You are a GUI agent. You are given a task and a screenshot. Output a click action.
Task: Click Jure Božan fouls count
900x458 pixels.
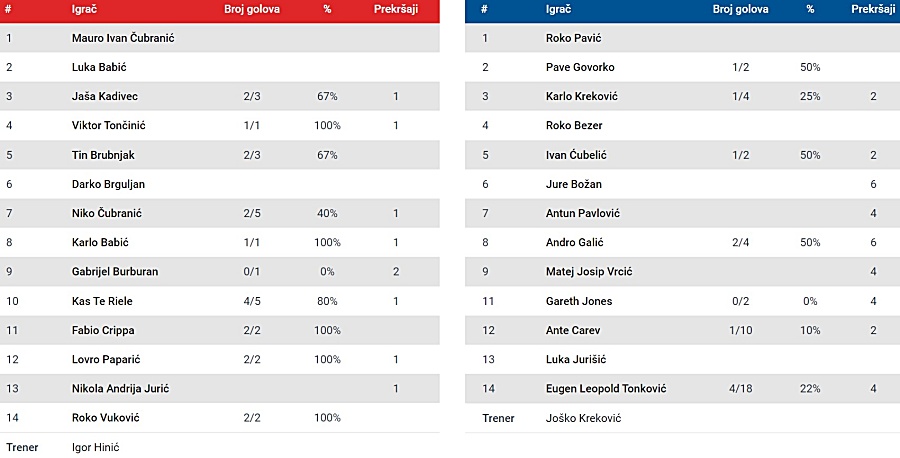click(x=873, y=184)
